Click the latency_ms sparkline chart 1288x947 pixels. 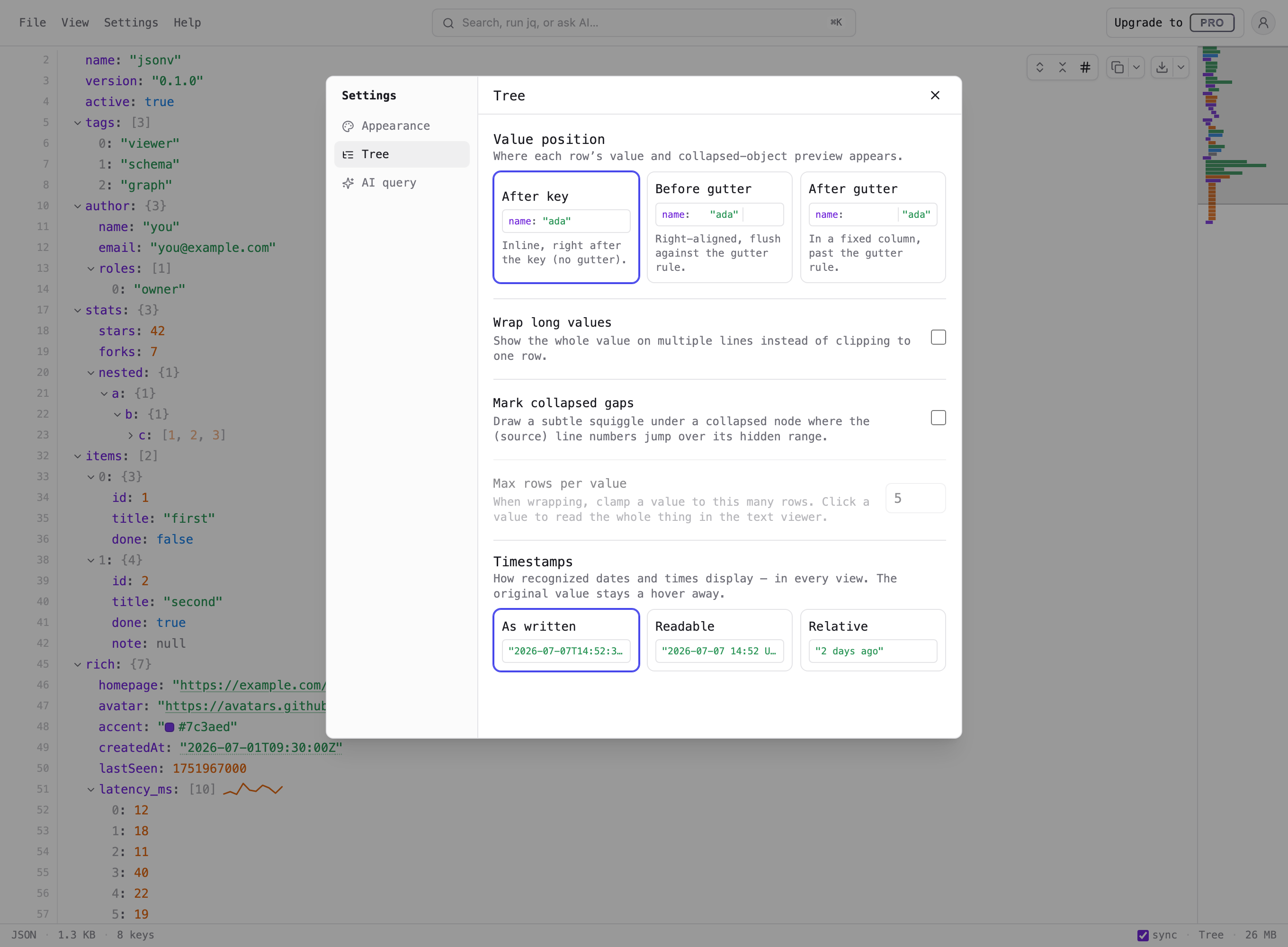point(253,789)
